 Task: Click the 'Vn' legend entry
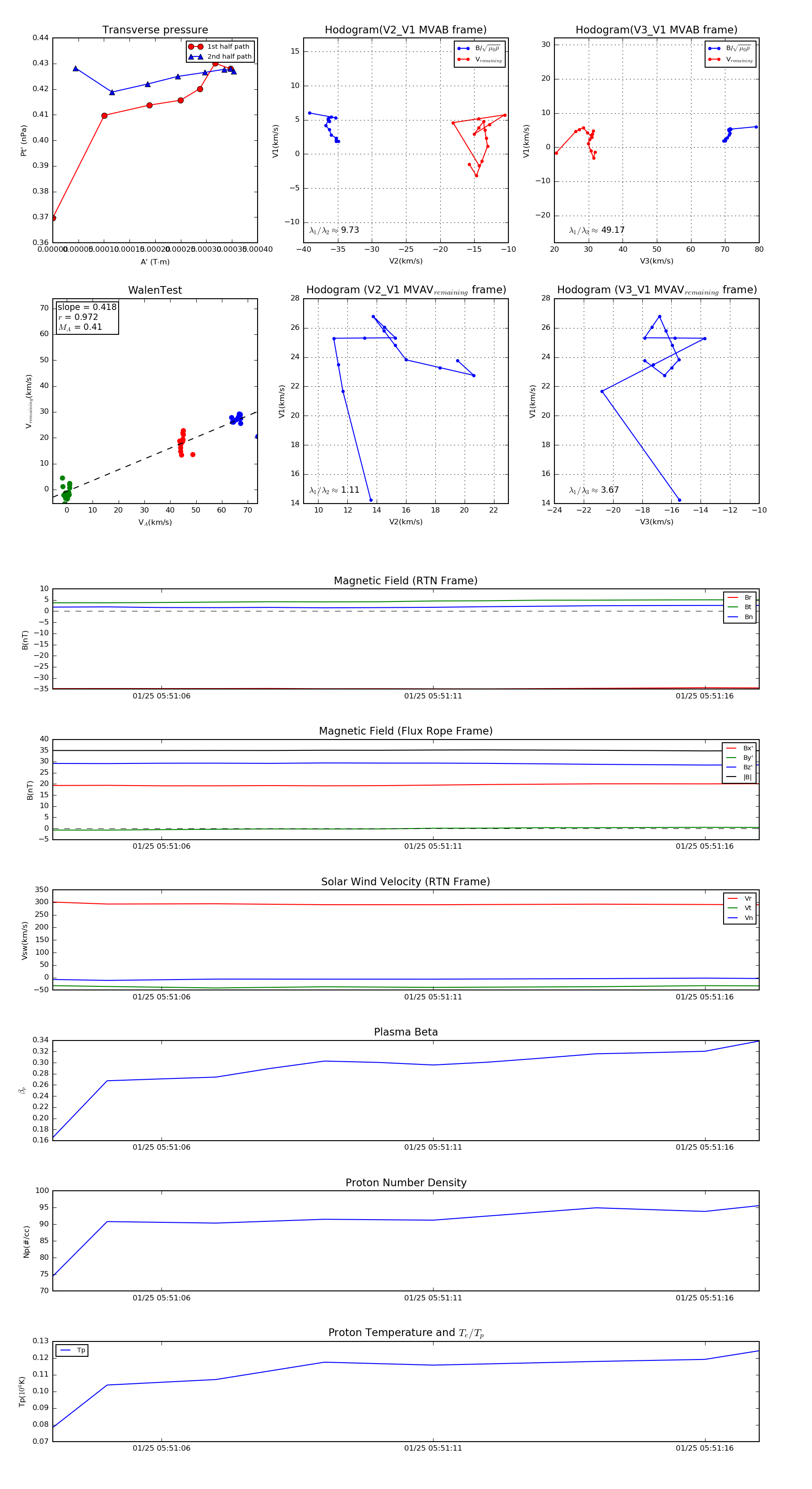740,918
